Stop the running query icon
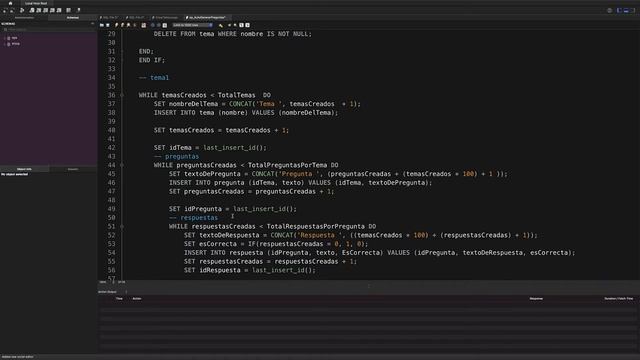Viewport: 640px width, 360px height. pos(134,25)
